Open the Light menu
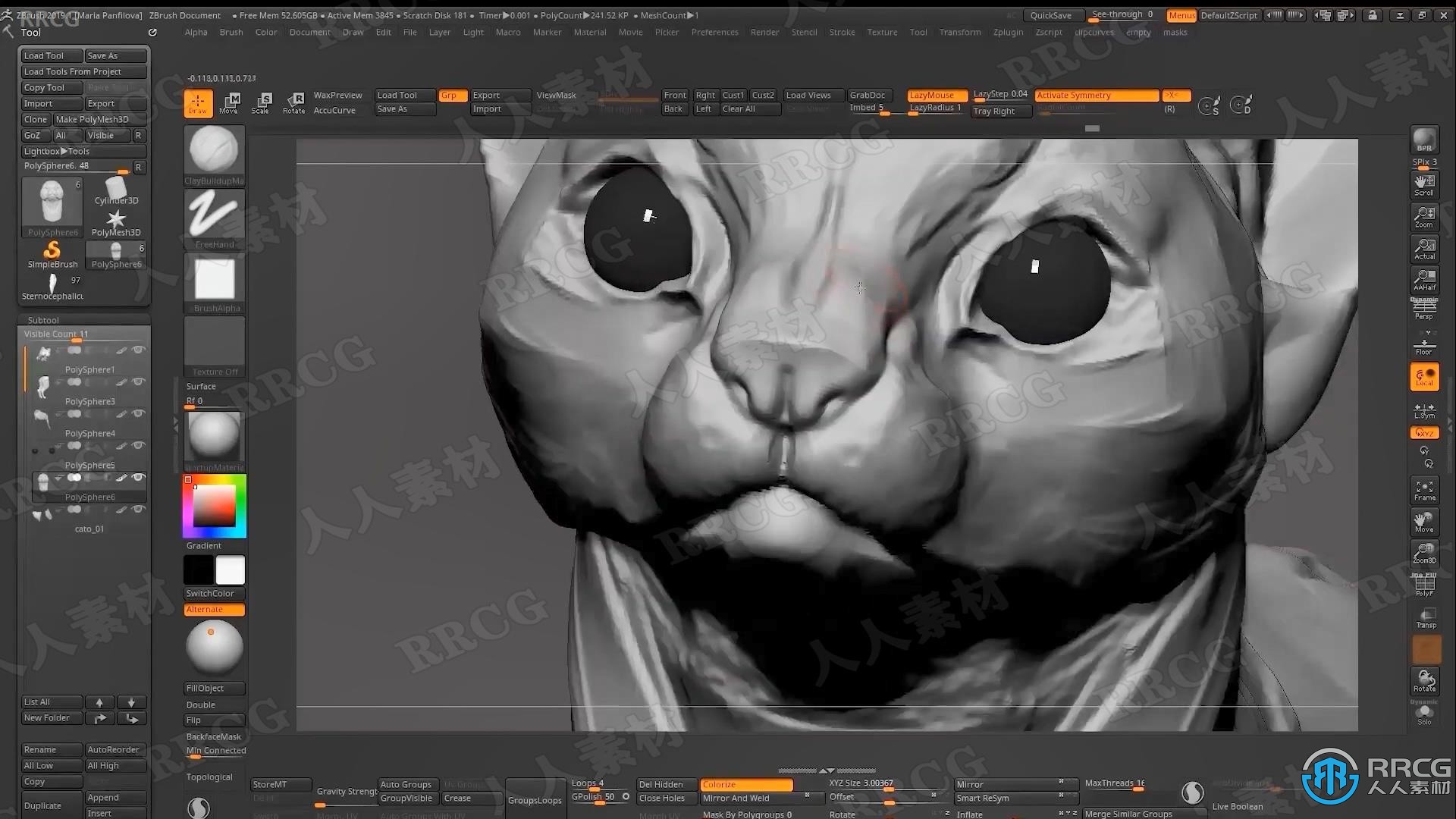Viewport: 1456px width, 819px height. [x=473, y=32]
